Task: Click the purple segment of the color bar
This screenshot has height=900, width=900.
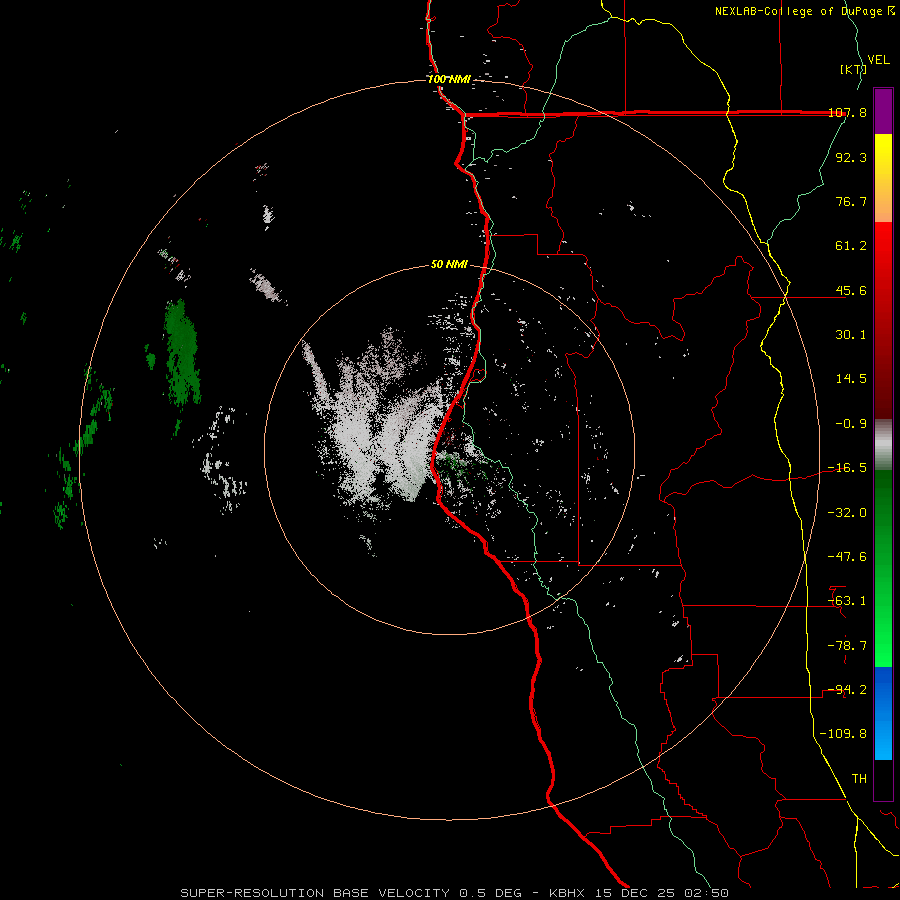Action: (x=883, y=111)
